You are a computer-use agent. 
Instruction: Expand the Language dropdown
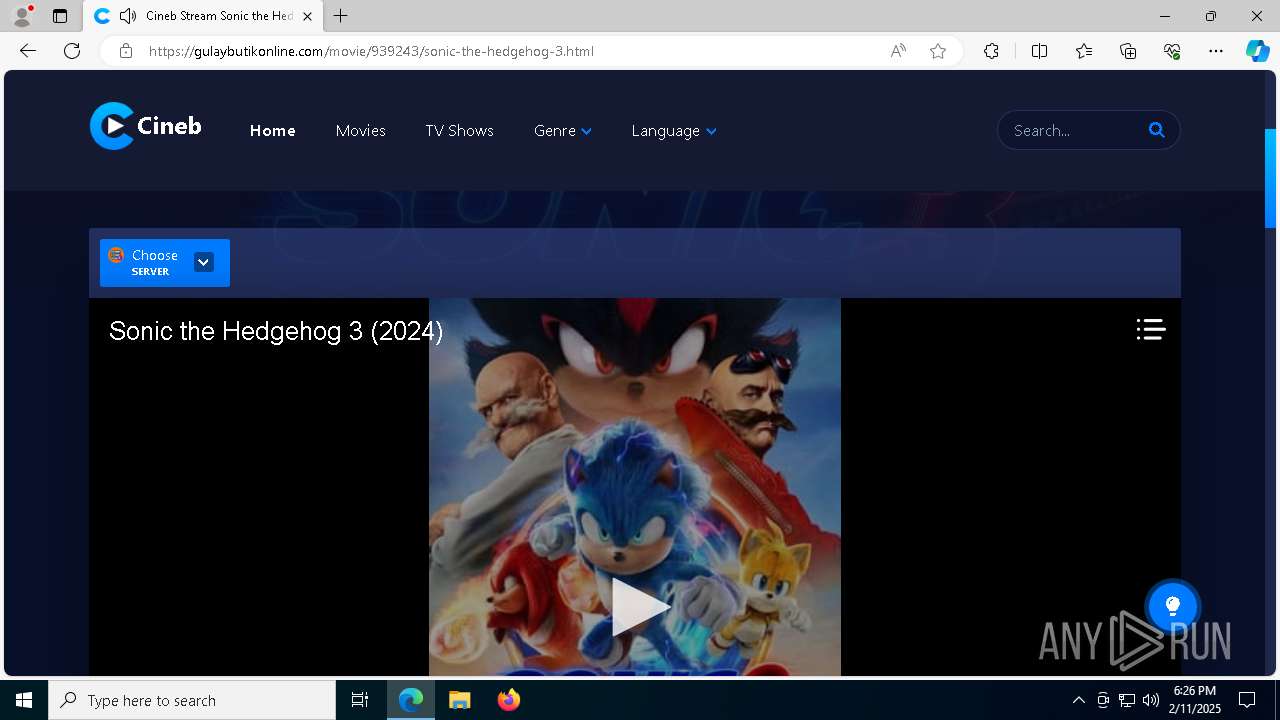[674, 131]
